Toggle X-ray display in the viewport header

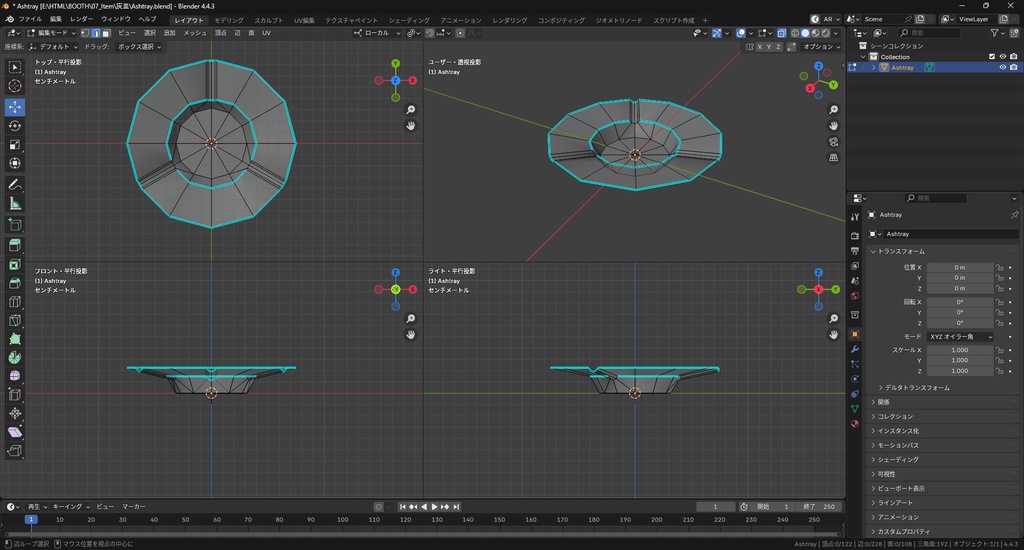[x=782, y=33]
